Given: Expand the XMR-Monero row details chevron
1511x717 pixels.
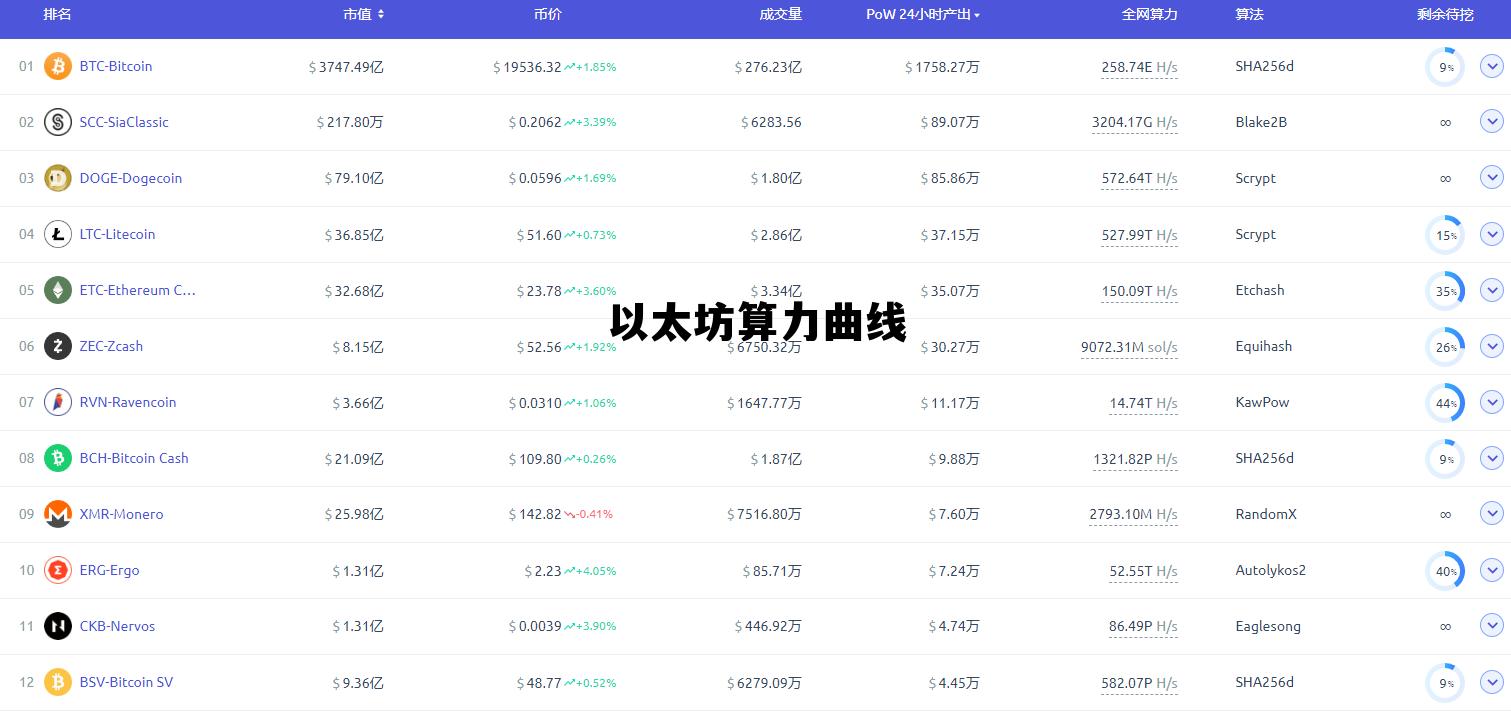Looking at the screenshot, I should tap(1490, 513).
